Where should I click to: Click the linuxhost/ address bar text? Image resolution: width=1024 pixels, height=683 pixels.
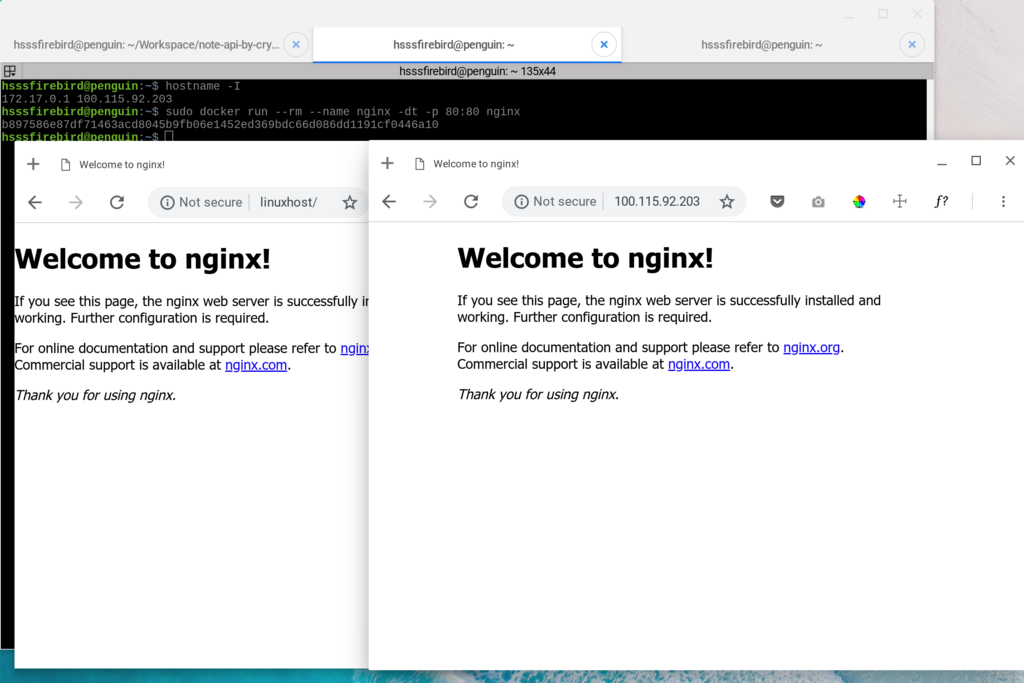(x=289, y=202)
